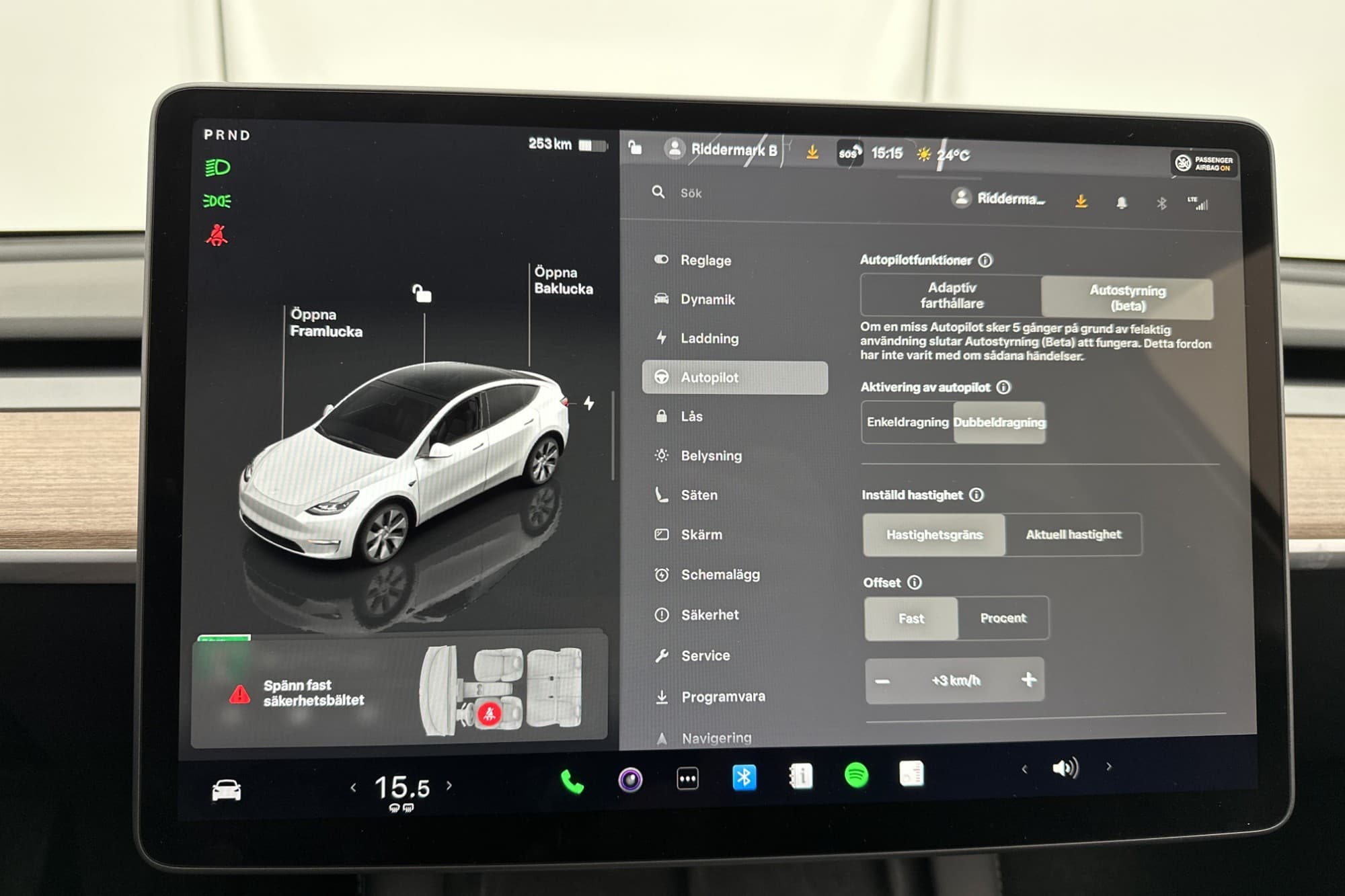The image size is (1345, 896).
Task: Lower volume with left chevron
Action: click(1024, 769)
